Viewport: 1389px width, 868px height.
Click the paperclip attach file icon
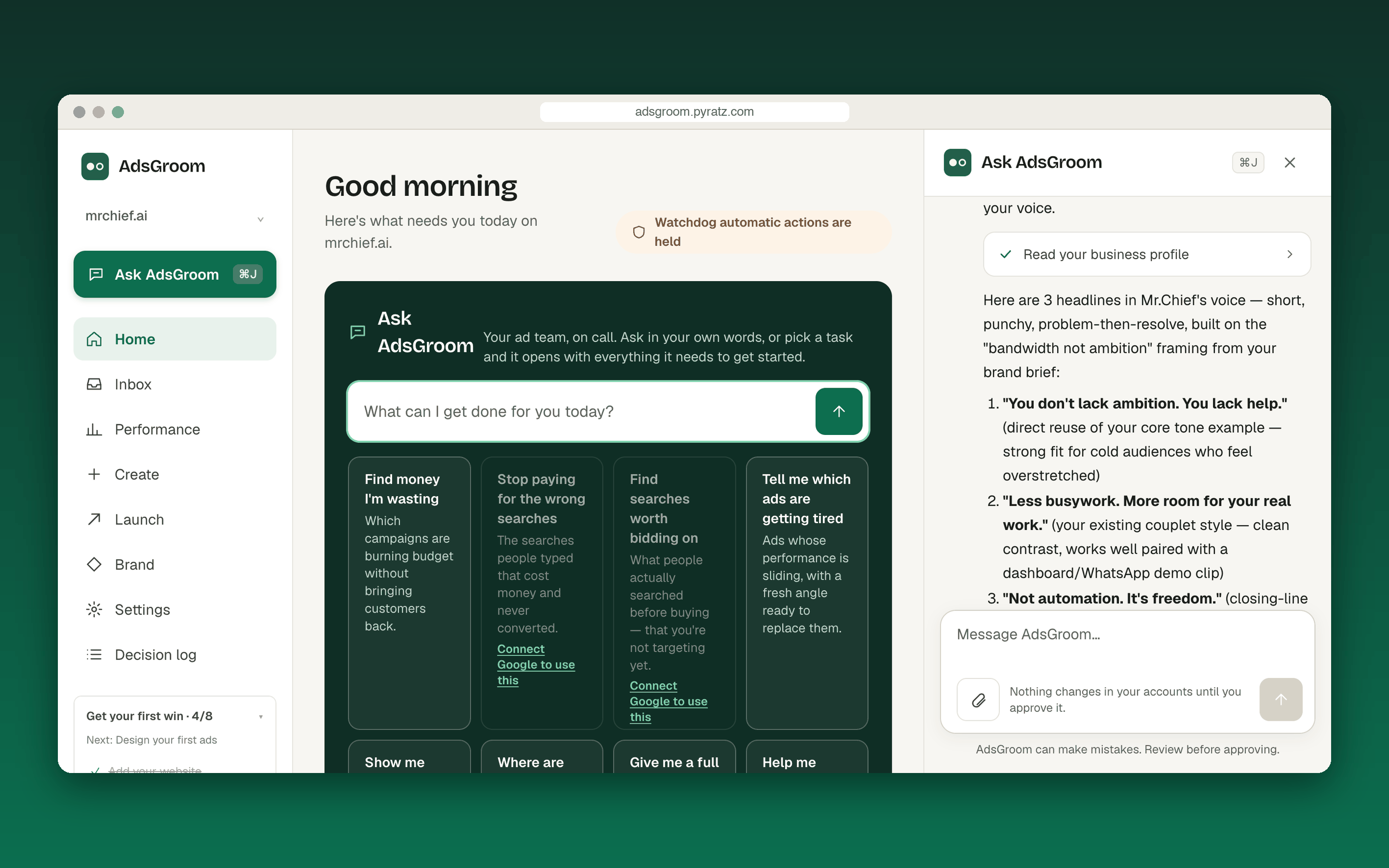pyautogui.click(x=978, y=699)
